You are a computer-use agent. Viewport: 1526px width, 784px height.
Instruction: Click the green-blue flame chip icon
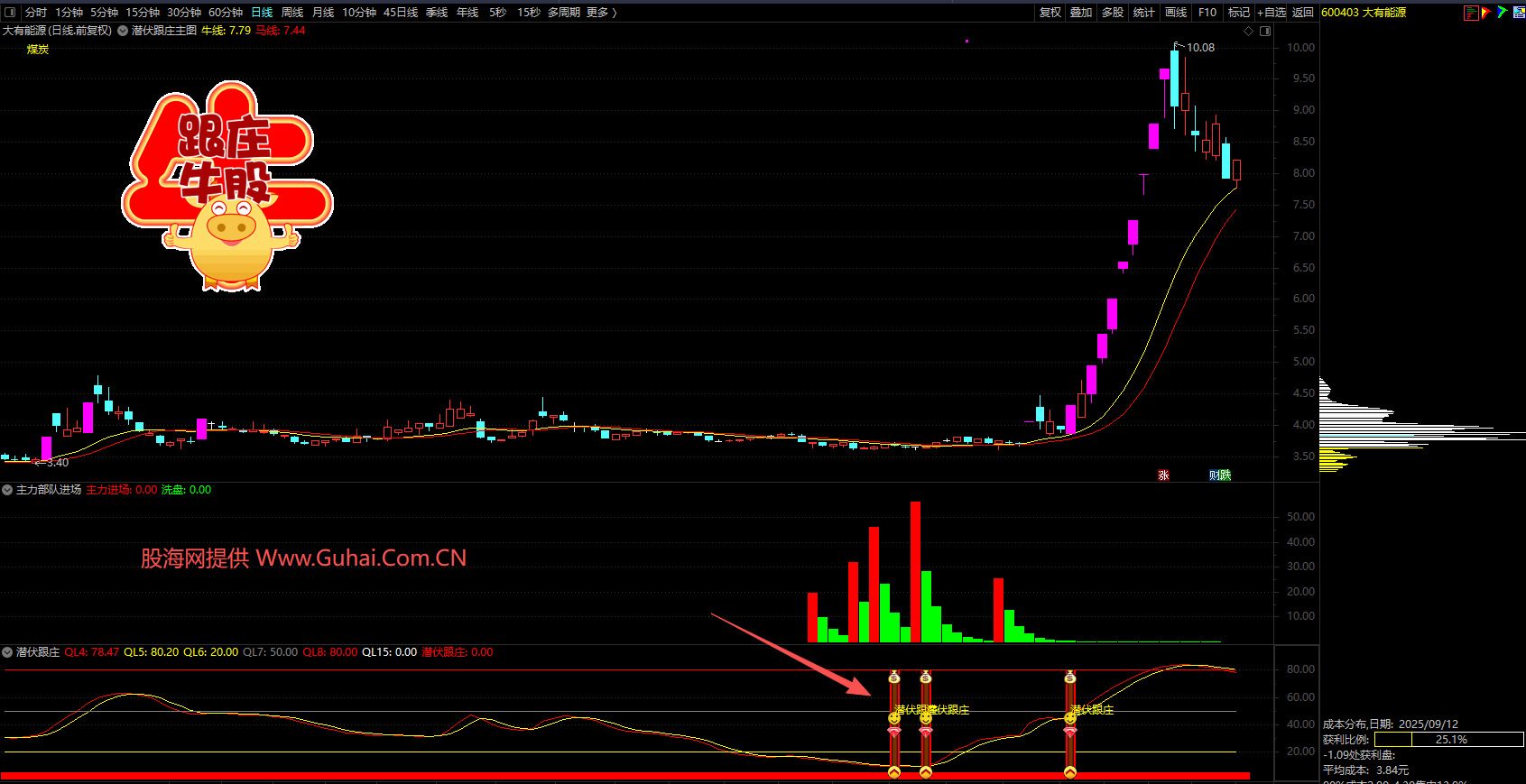(x=1502, y=13)
